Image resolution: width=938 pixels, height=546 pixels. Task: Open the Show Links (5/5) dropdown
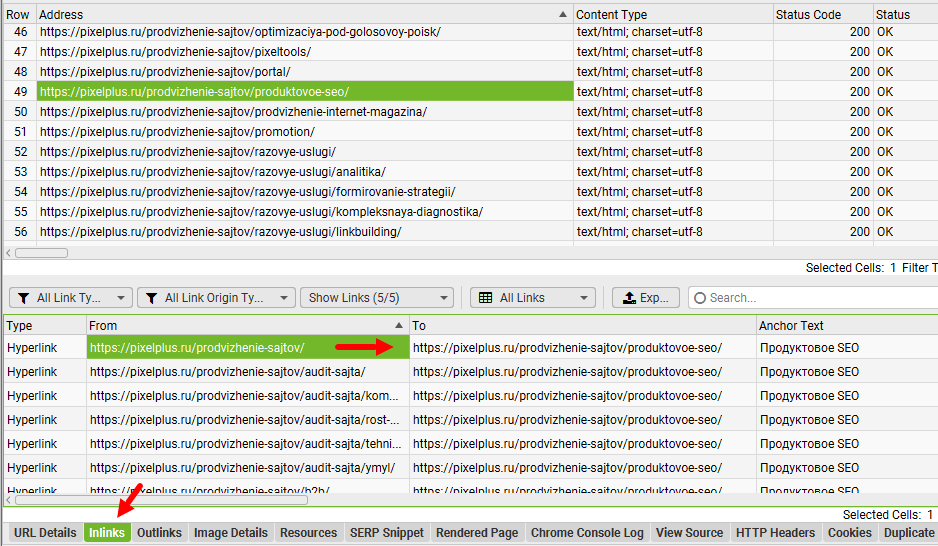(x=376, y=298)
